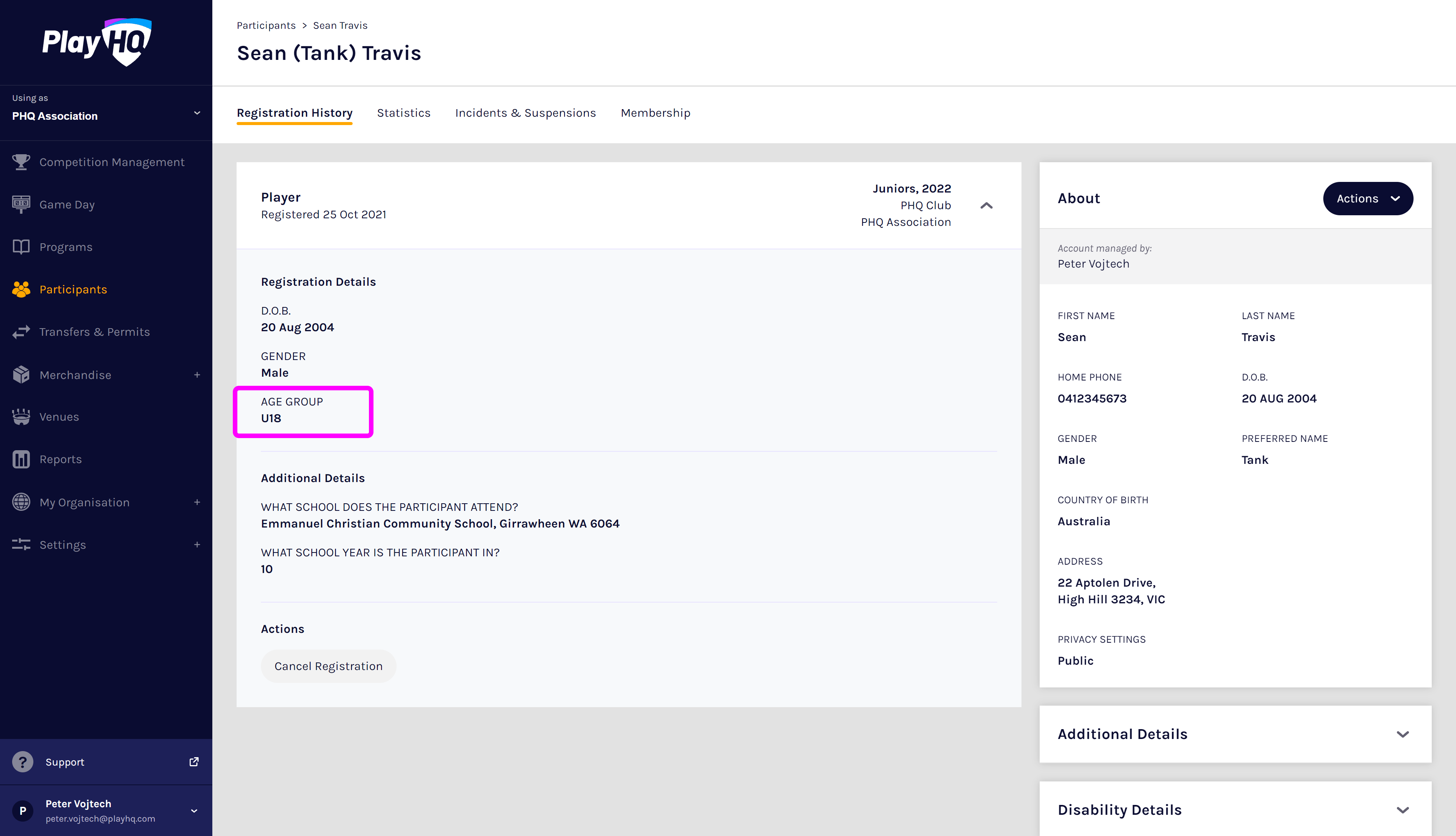Click the Venues stadium icon
This screenshot has width=1456, height=836.
tap(21, 417)
